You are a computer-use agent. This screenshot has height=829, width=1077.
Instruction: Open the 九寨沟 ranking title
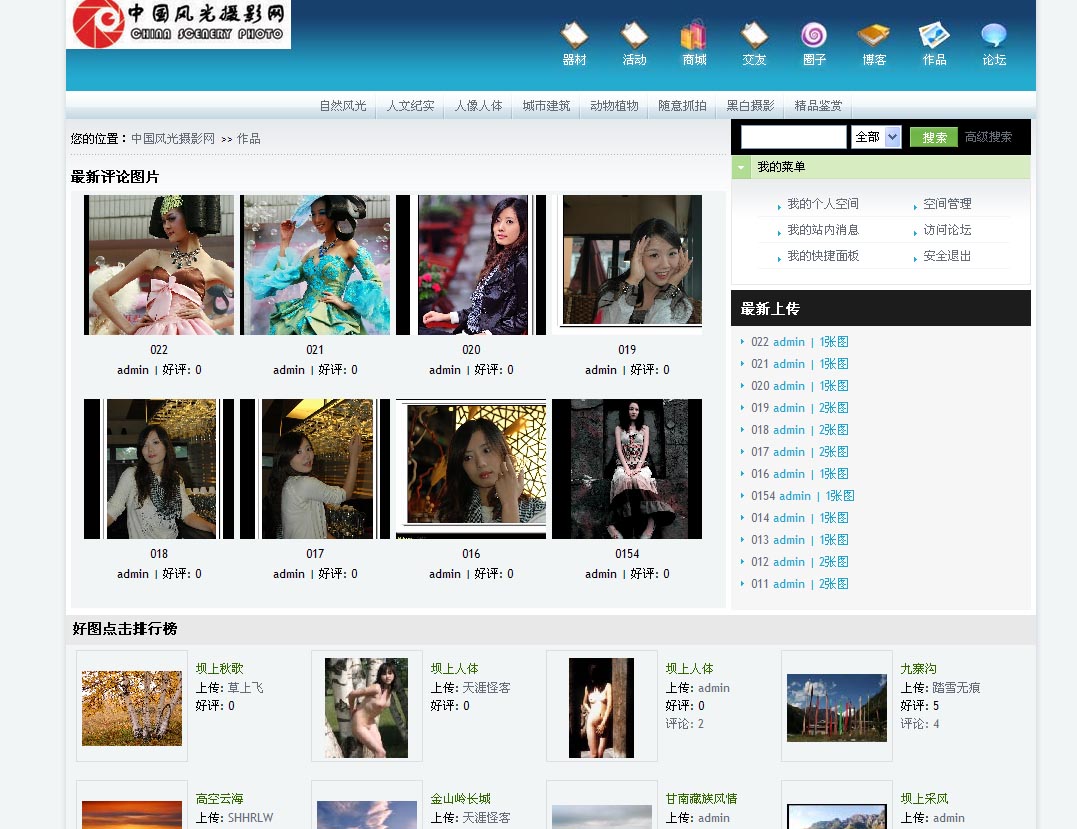click(918, 668)
